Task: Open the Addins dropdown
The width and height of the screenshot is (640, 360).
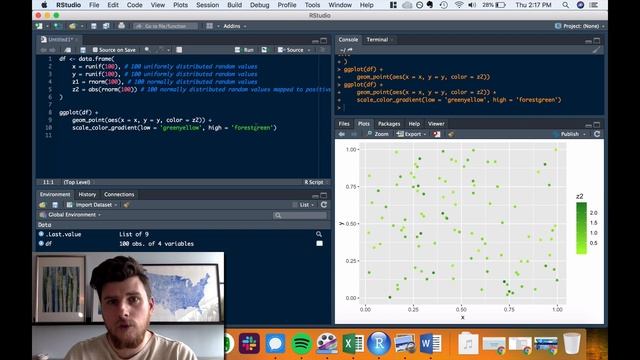Action: 235,26
